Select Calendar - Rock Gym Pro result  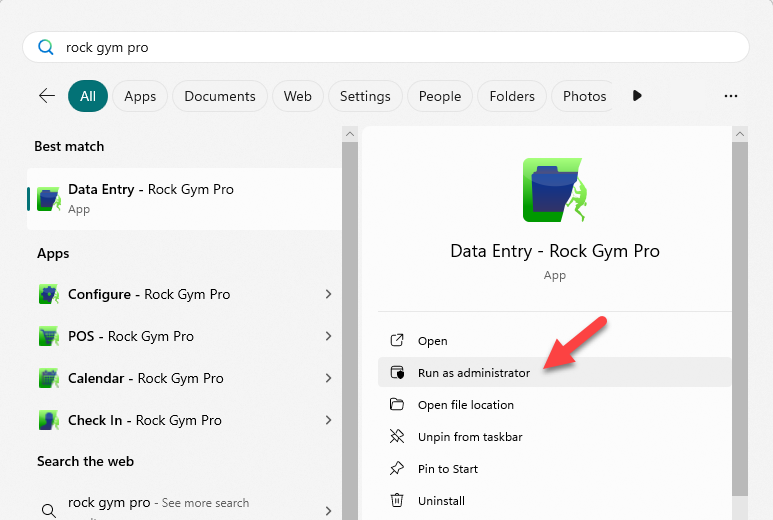pyautogui.click(x=184, y=378)
